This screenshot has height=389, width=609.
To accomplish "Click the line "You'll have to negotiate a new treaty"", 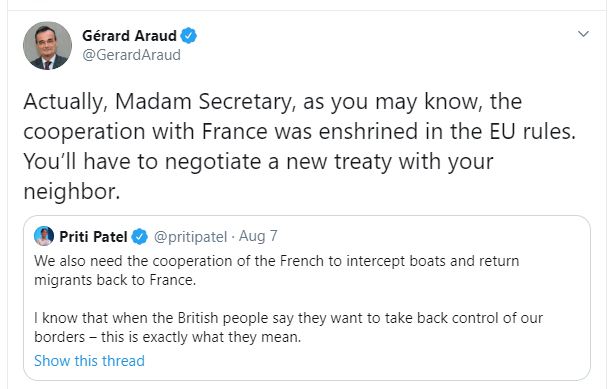I will click(x=258, y=162).
